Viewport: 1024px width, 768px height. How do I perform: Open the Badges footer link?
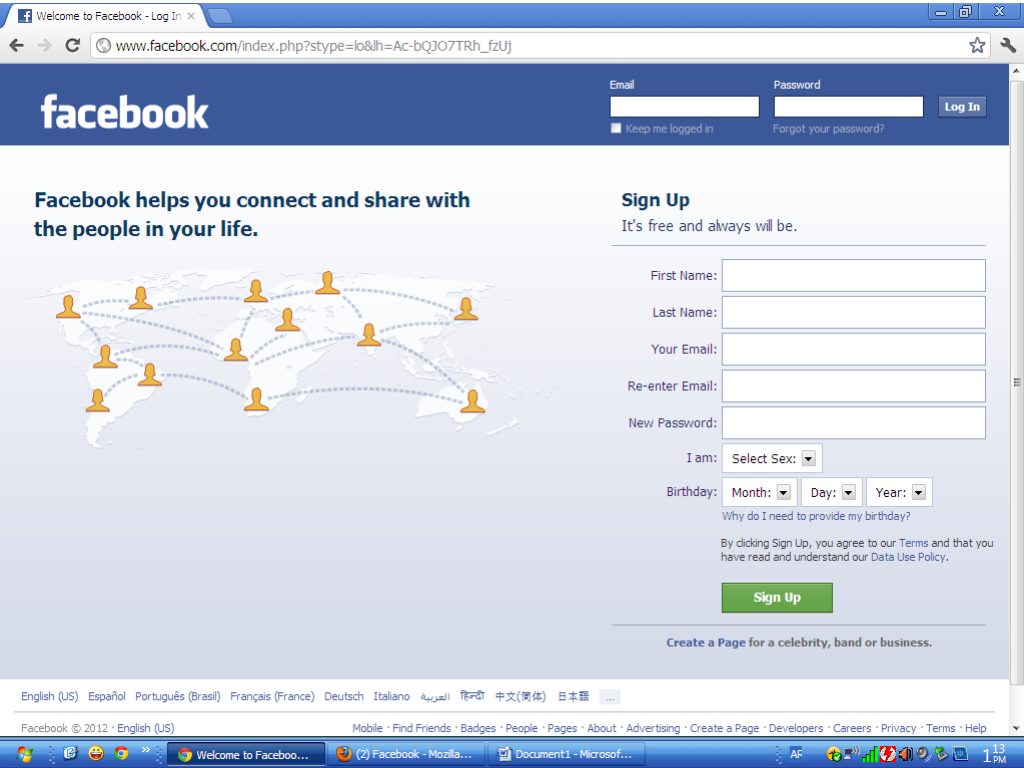pyautogui.click(x=478, y=728)
